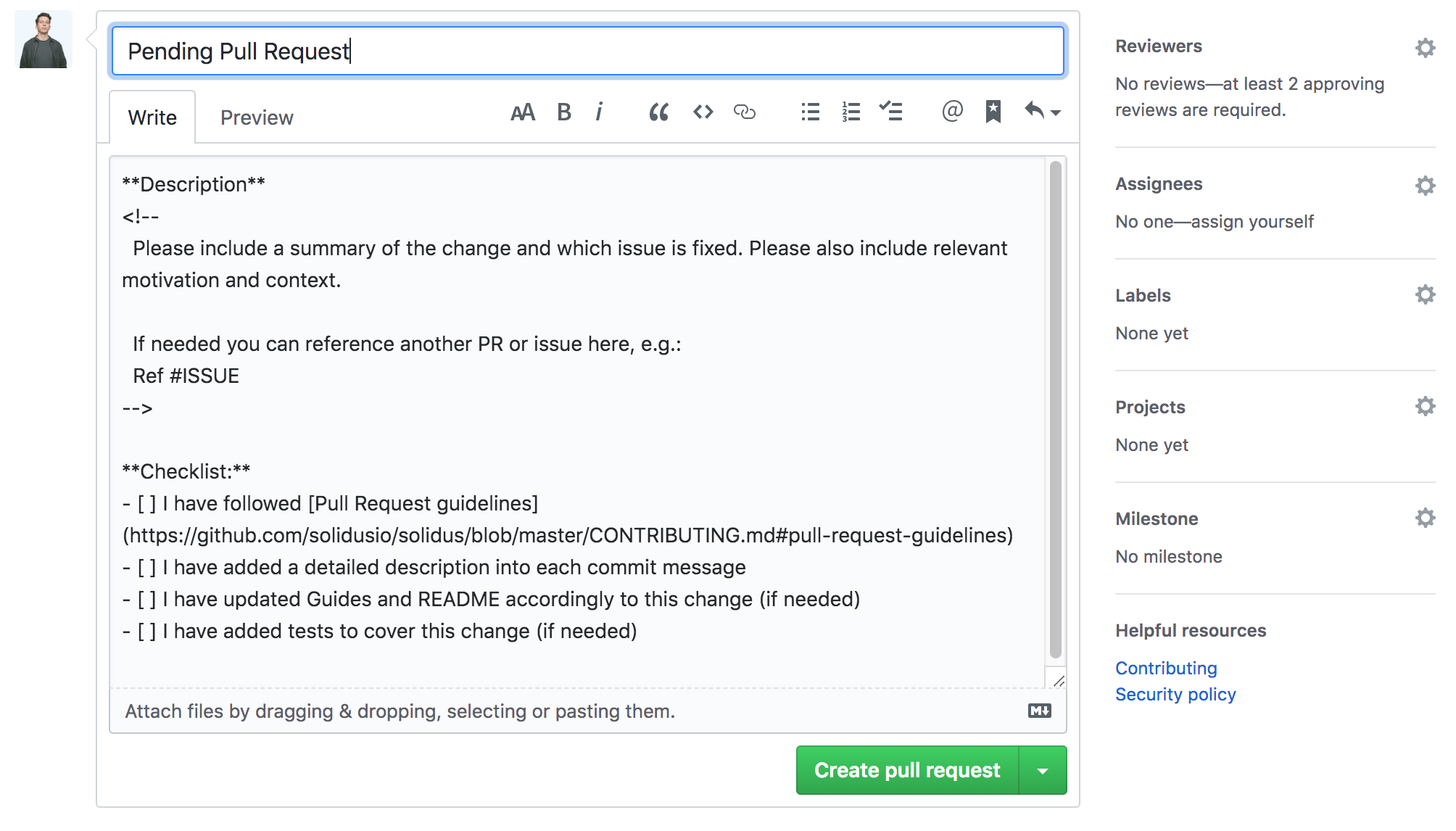Viewport: 1456px width, 831px height.
Task: Click the header text size icon
Action: click(x=522, y=112)
